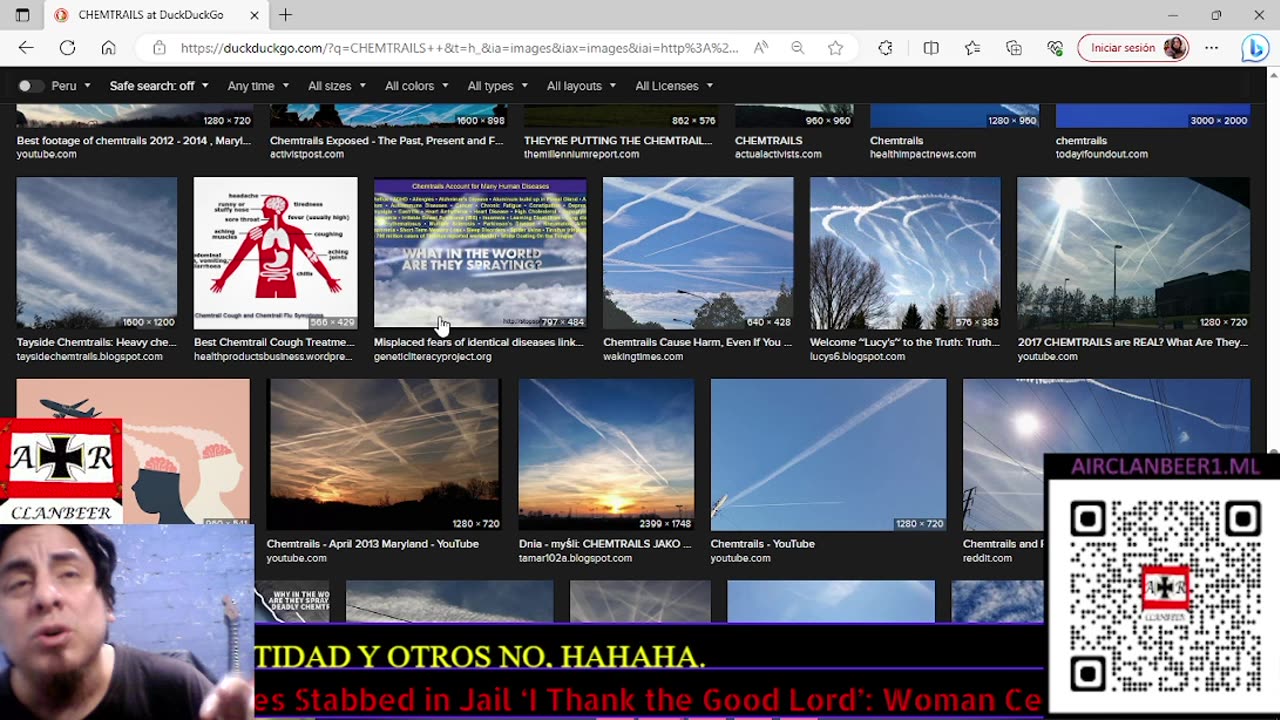Open the Bing Copilot sidebar icon
Viewport: 1280px width, 720px height.
1254,48
